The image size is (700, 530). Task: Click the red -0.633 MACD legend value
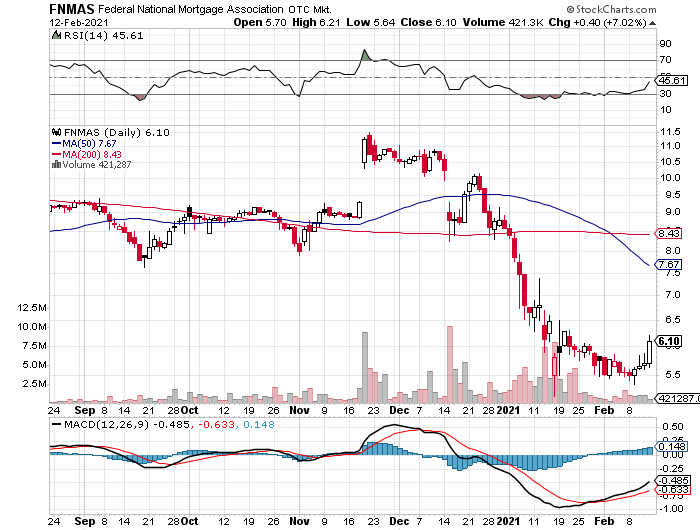[x=217, y=424]
